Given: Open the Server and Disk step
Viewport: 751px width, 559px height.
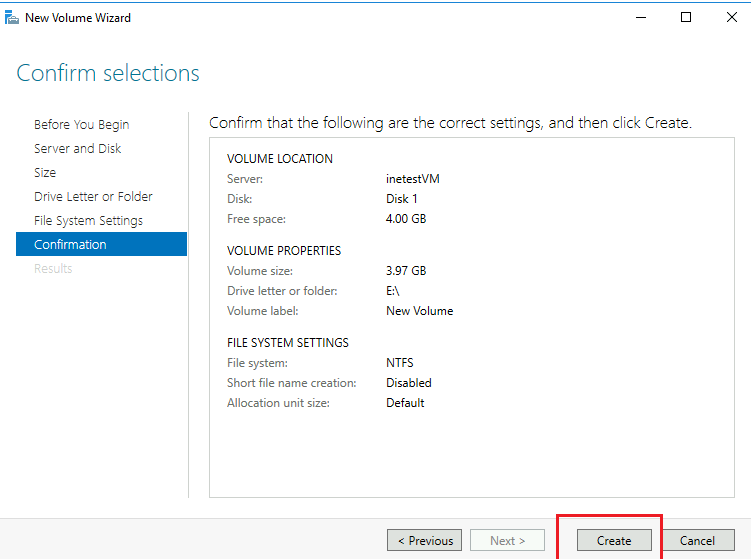Looking at the screenshot, I should [77, 149].
